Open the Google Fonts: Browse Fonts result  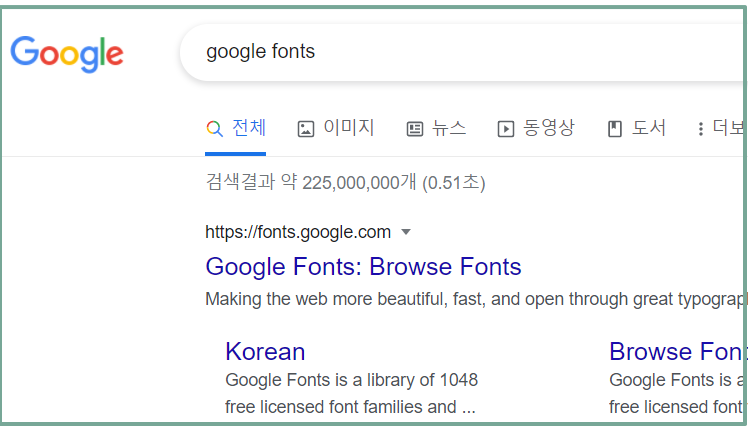(x=364, y=267)
